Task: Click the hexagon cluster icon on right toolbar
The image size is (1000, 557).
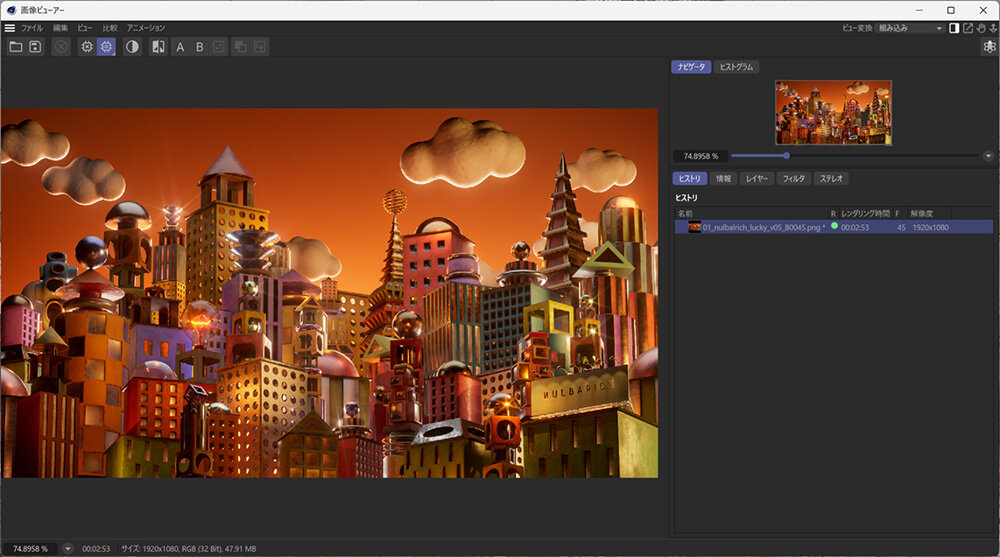Action: tap(989, 47)
